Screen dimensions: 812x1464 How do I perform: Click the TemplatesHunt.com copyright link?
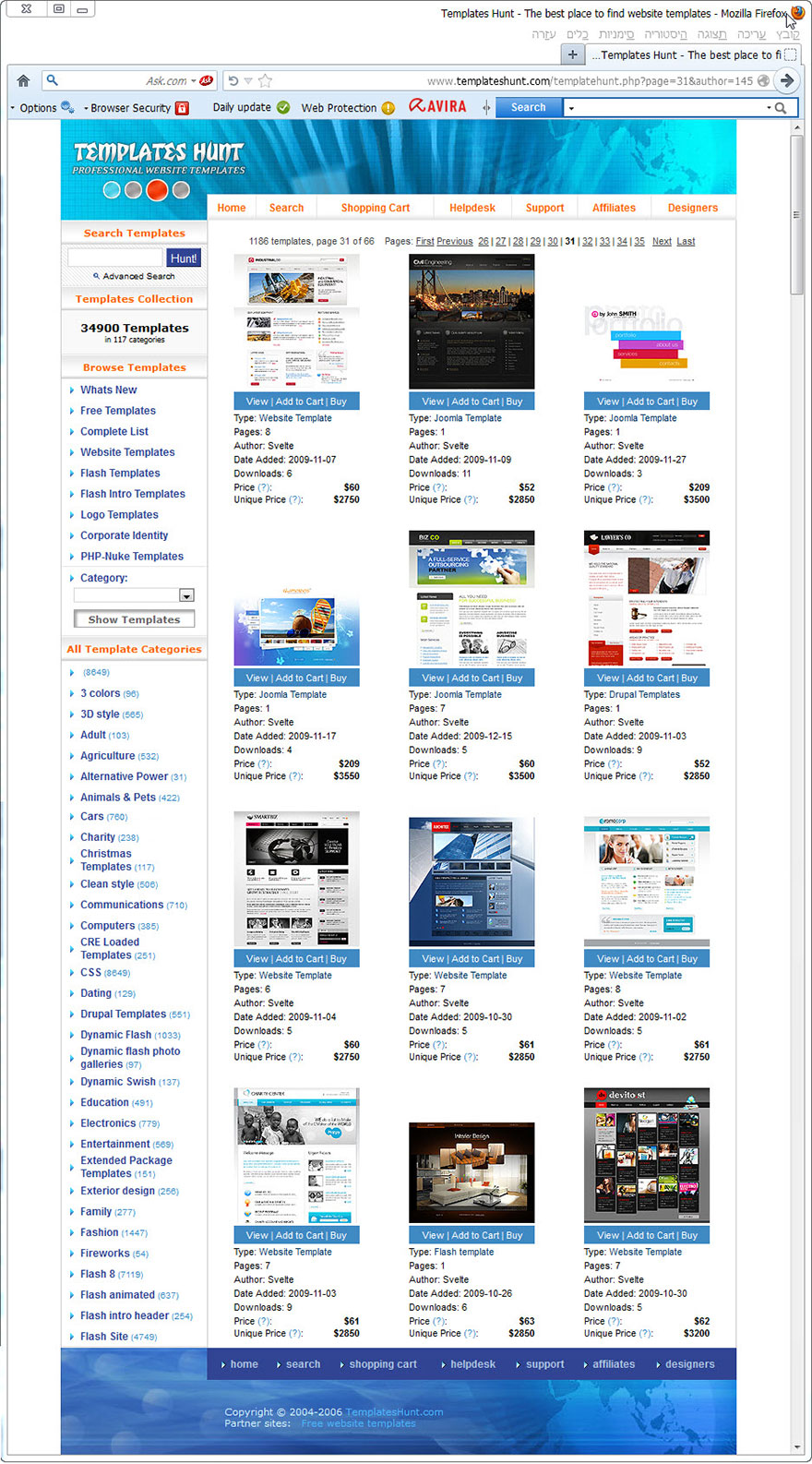point(394,1412)
